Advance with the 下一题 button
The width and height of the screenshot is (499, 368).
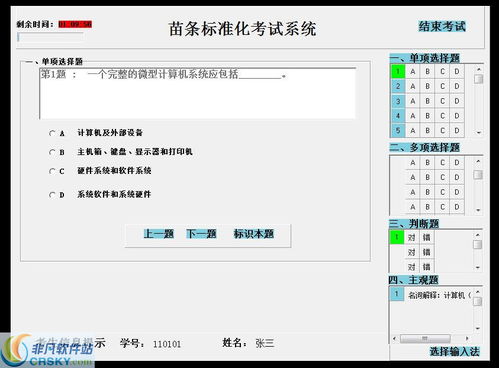point(201,234)
